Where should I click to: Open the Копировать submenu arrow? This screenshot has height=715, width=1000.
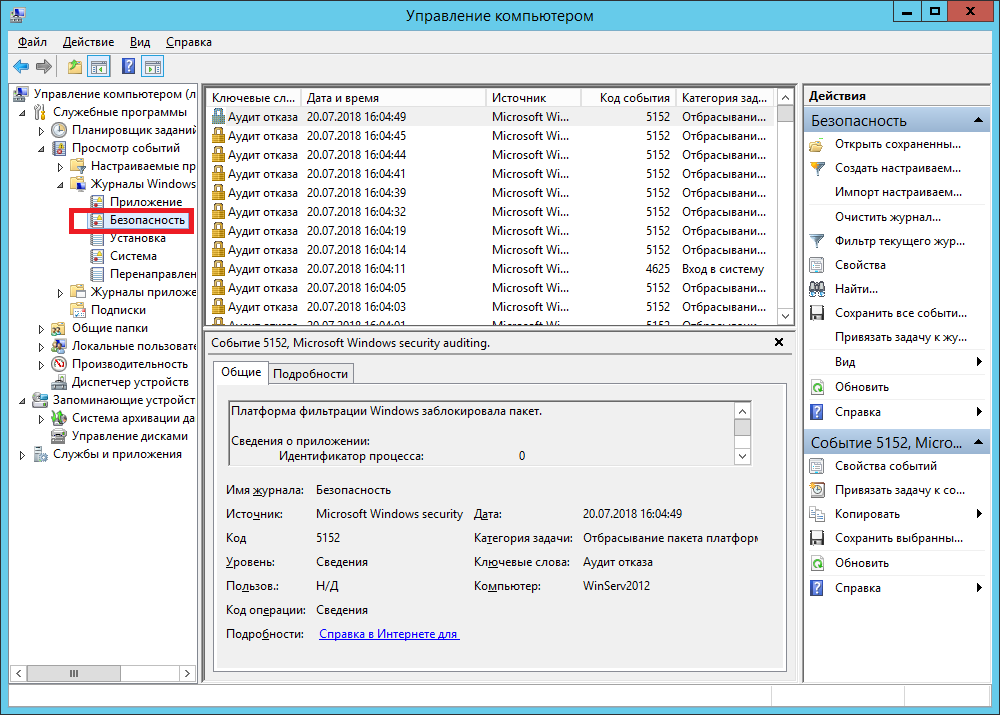pyautogui.click(x=979, y=514)
